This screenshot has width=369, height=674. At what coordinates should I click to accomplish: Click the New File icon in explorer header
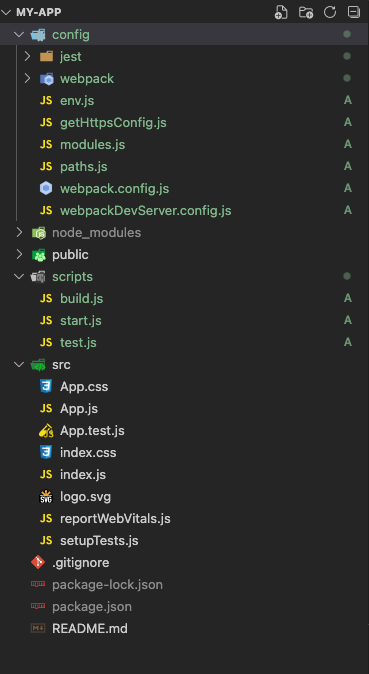tap(281, 12)
